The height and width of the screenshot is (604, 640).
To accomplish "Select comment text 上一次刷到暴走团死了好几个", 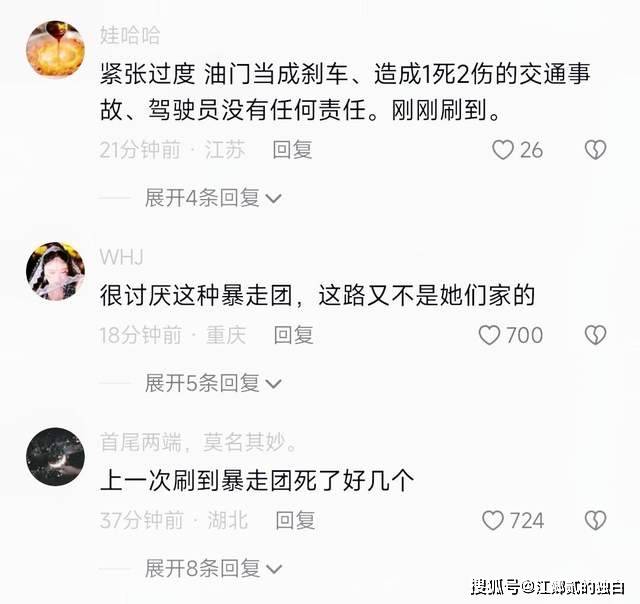I will pos(257,481).
